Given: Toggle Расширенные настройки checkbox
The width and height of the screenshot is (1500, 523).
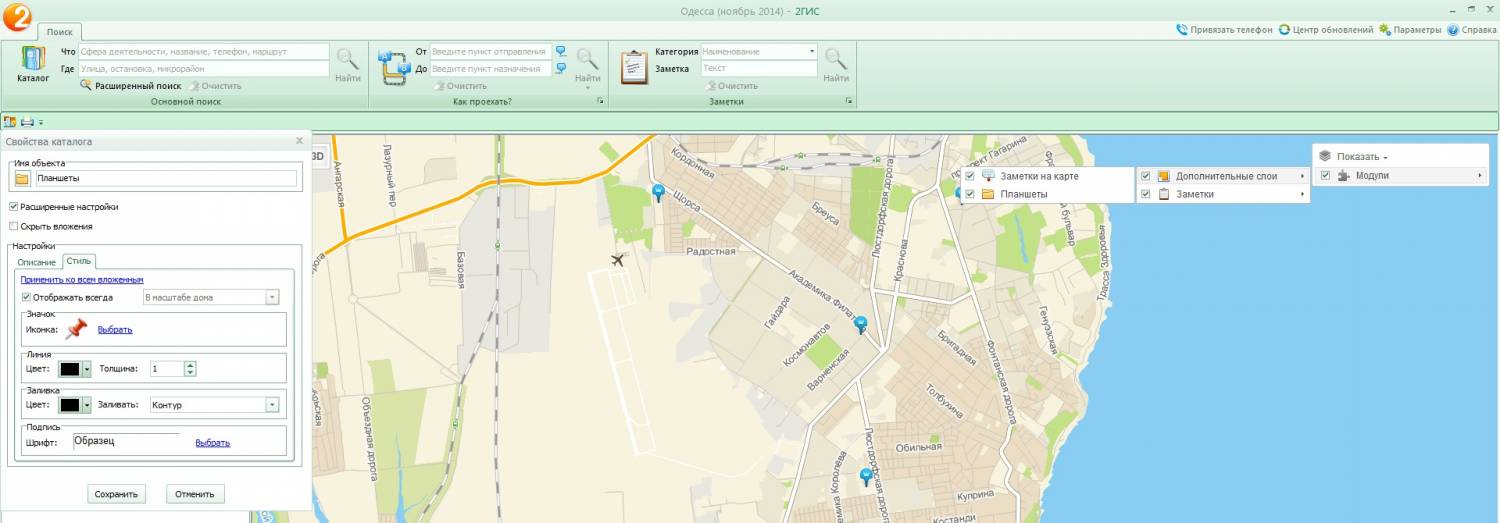Looking at the screenshot, I should [x=14, y=207].
